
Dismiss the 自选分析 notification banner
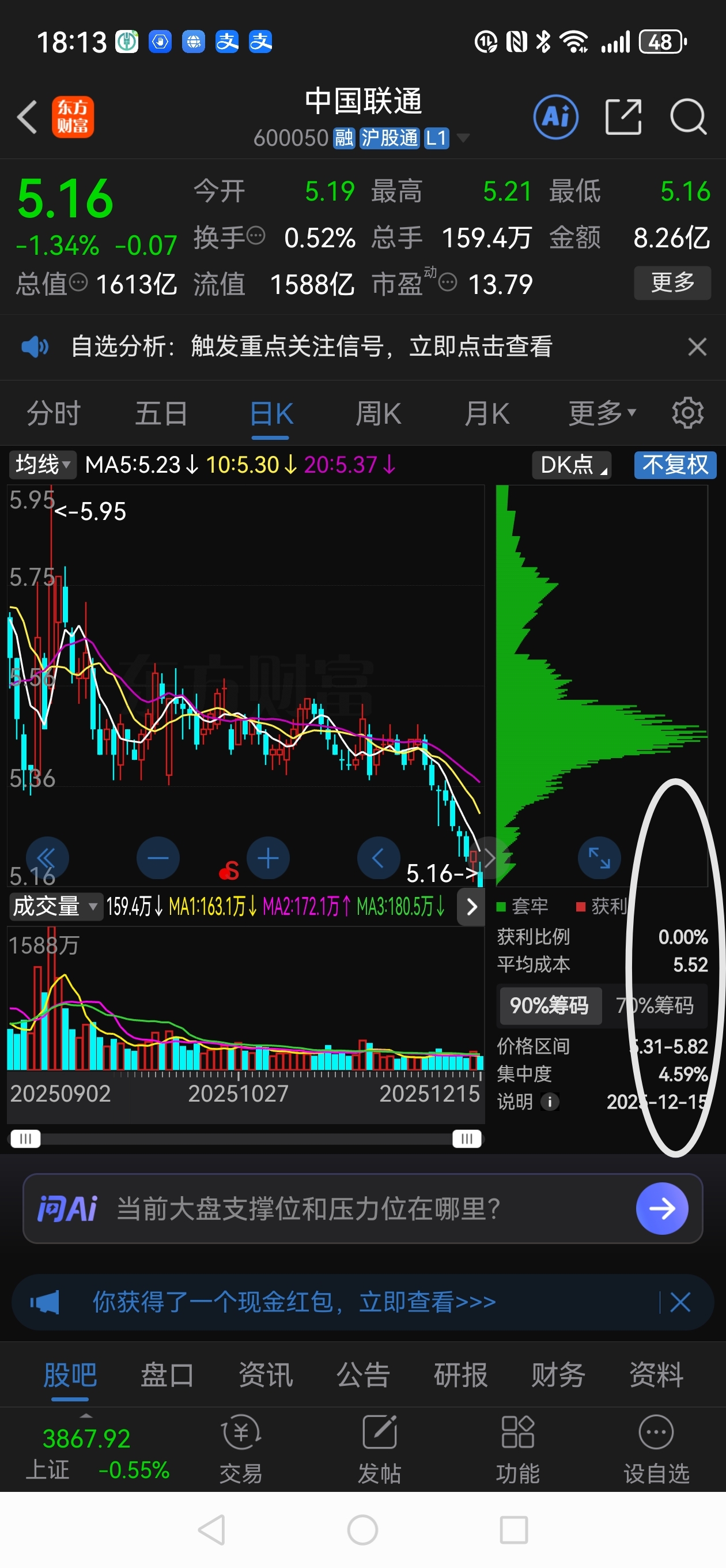coord(697,347)
